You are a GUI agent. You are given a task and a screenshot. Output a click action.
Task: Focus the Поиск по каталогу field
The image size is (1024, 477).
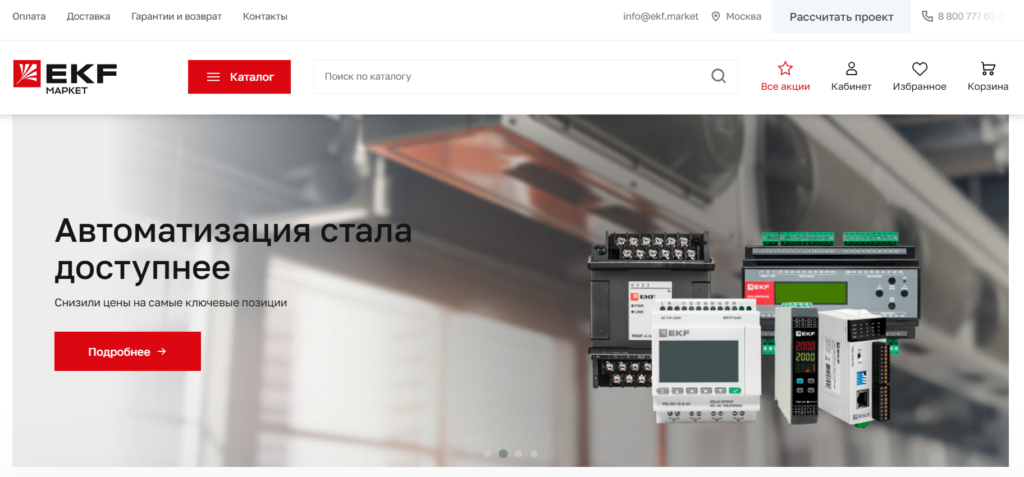tap(525, 77)
